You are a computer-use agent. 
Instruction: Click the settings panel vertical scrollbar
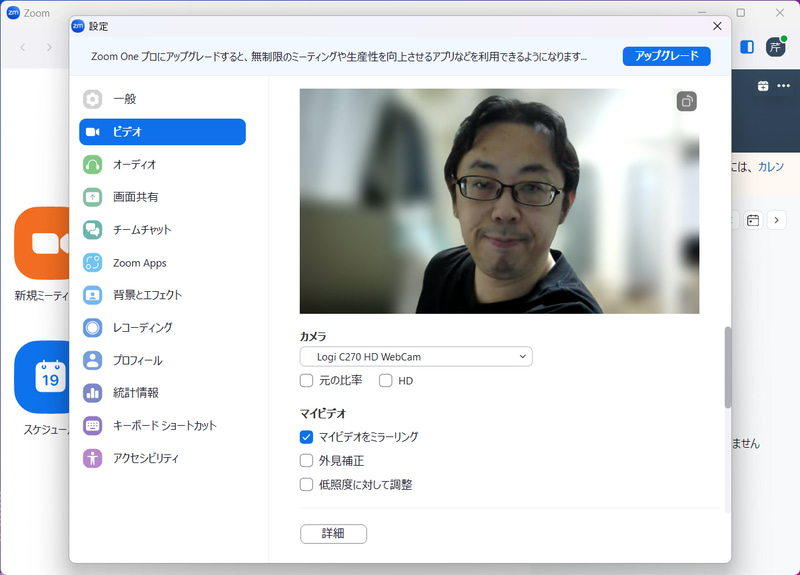click(728, 367)
